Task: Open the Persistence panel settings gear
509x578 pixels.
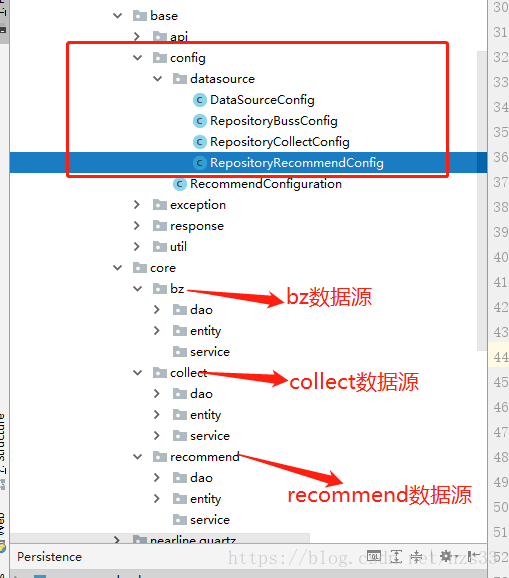Action: point(446,556)
